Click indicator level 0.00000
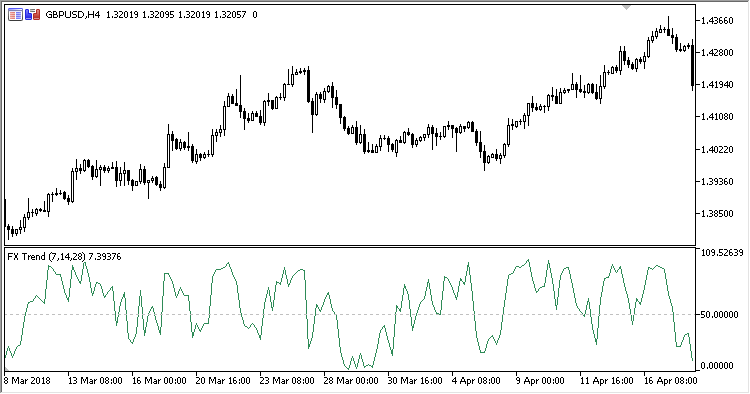This screenshot has height=394, width=750. (x=717, y=366)
